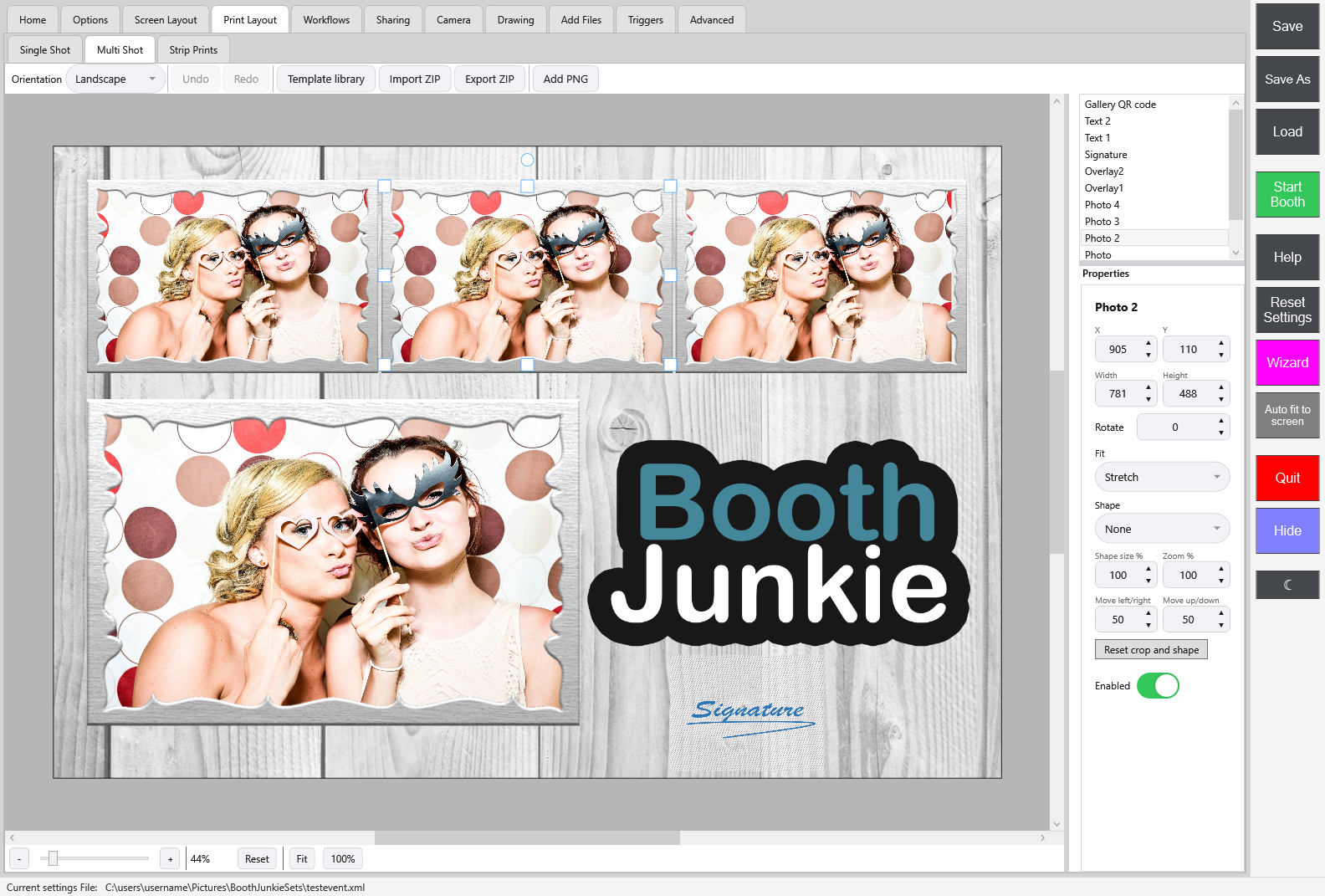The image size is (1325, 896).
Task: Click the large bottom-left photo on canvas
Action: point(333,562)
